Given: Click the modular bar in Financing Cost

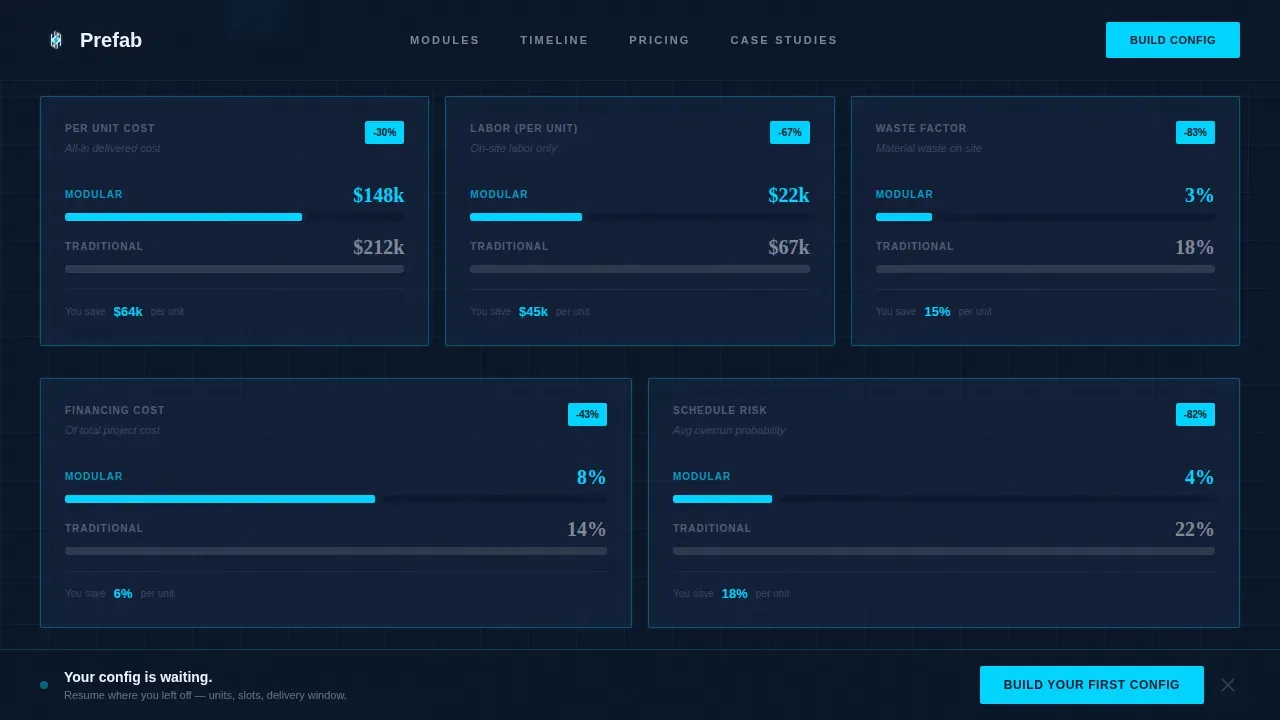Looking at the screenshot, I should tap(220, 499).
